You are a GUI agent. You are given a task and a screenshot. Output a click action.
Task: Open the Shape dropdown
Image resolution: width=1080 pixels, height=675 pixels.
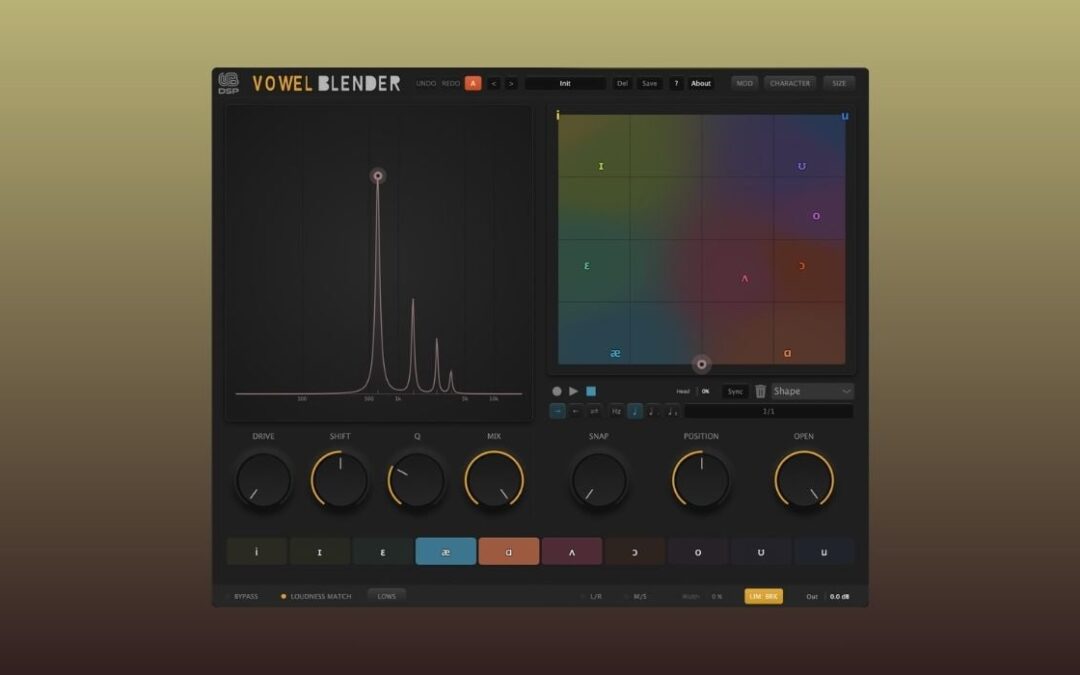[813, 391]
